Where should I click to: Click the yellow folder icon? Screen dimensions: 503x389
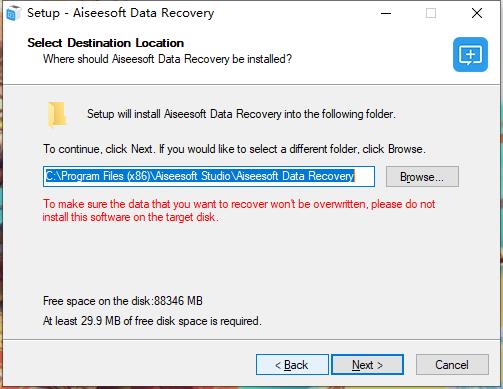point(57,114)
